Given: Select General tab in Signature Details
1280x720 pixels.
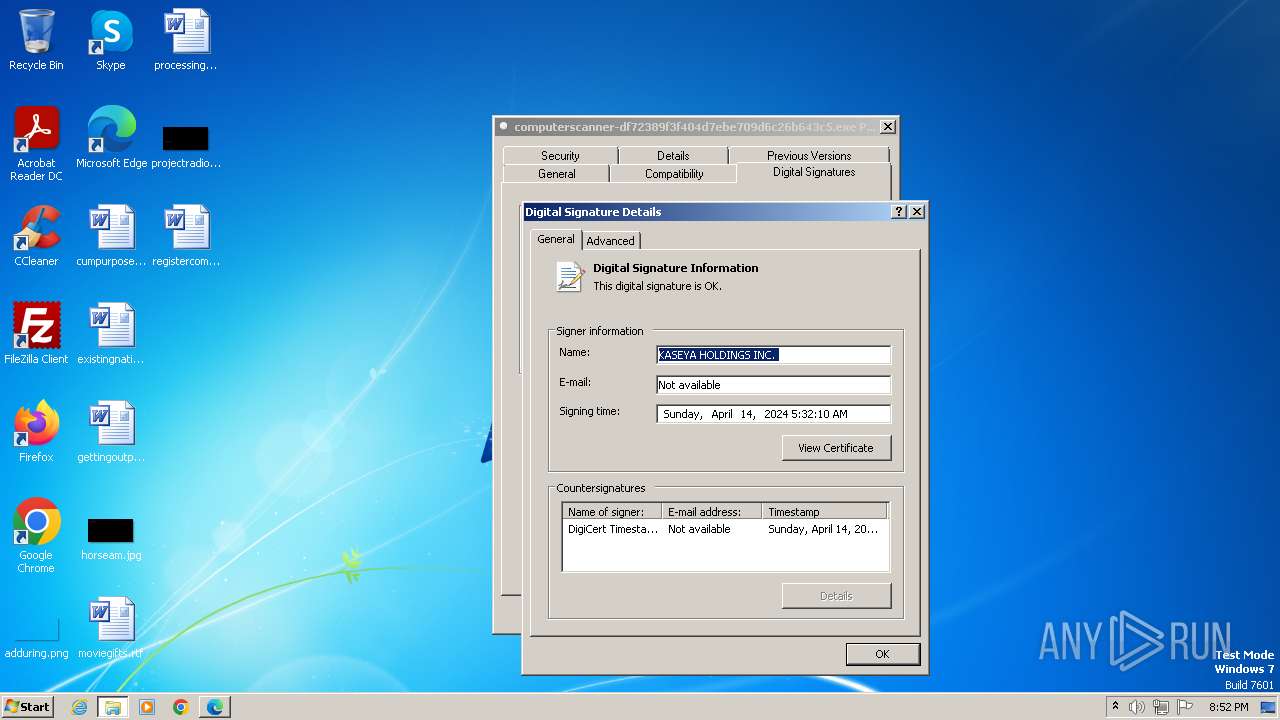Looking at the screenshot, I should [556, 239].
